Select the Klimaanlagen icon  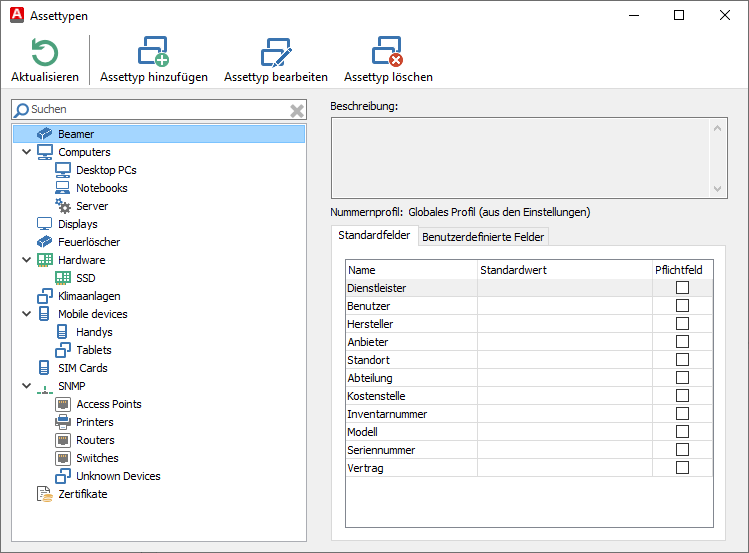pyautogui.click(x=44, y=296)
